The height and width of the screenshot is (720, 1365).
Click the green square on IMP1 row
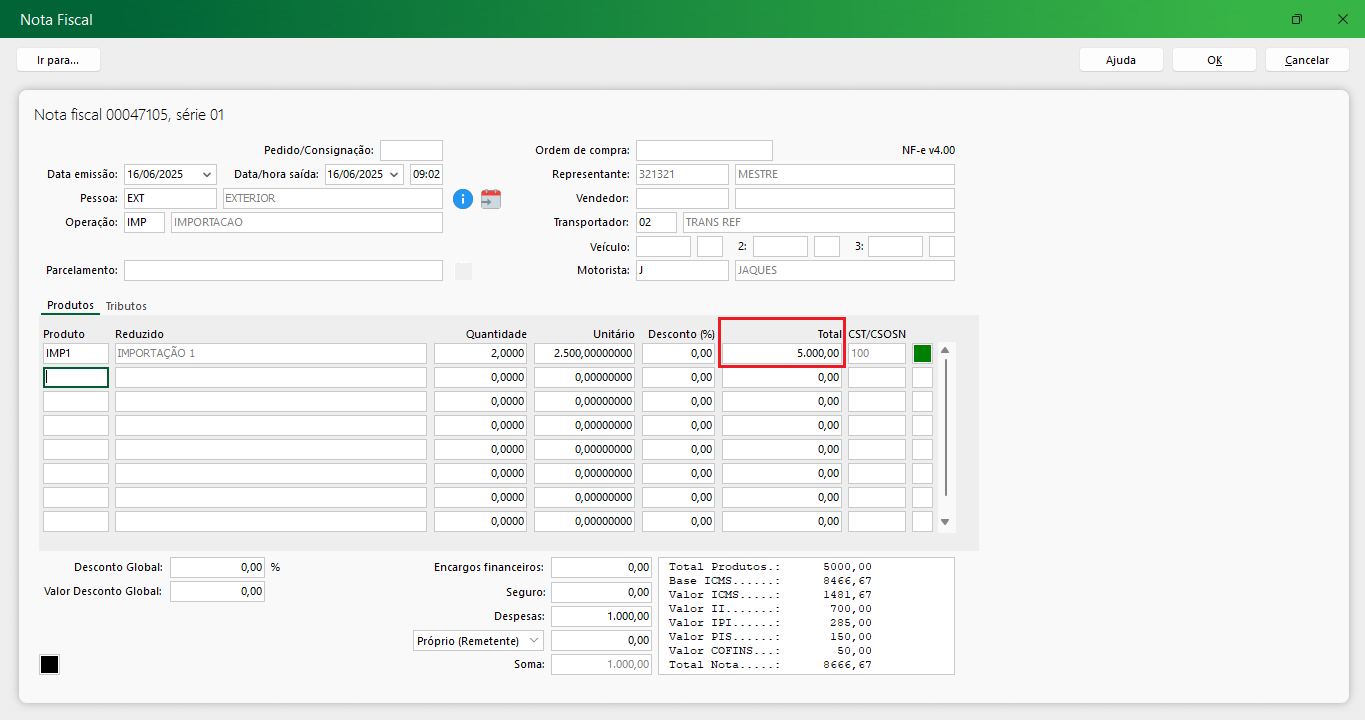pos(922,353)
